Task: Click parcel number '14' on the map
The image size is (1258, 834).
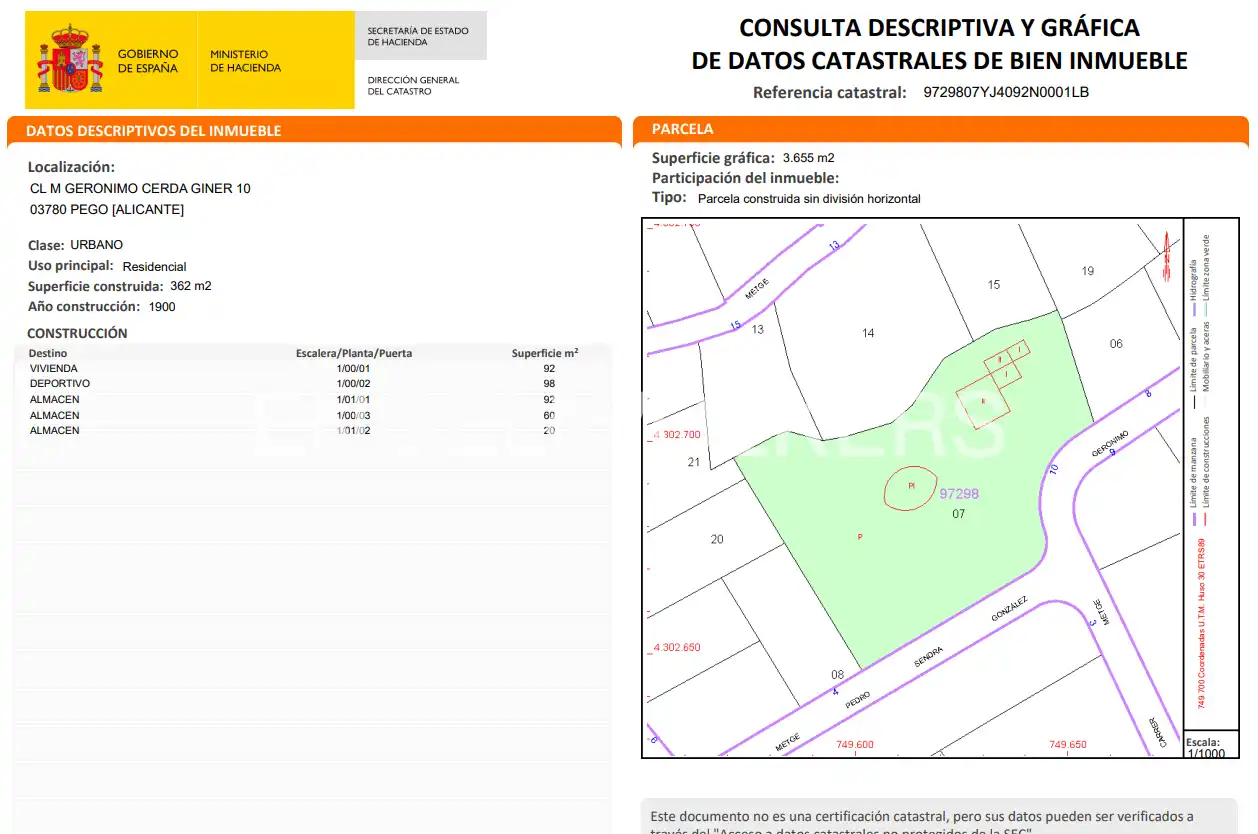Action: (x=868, y=333)
